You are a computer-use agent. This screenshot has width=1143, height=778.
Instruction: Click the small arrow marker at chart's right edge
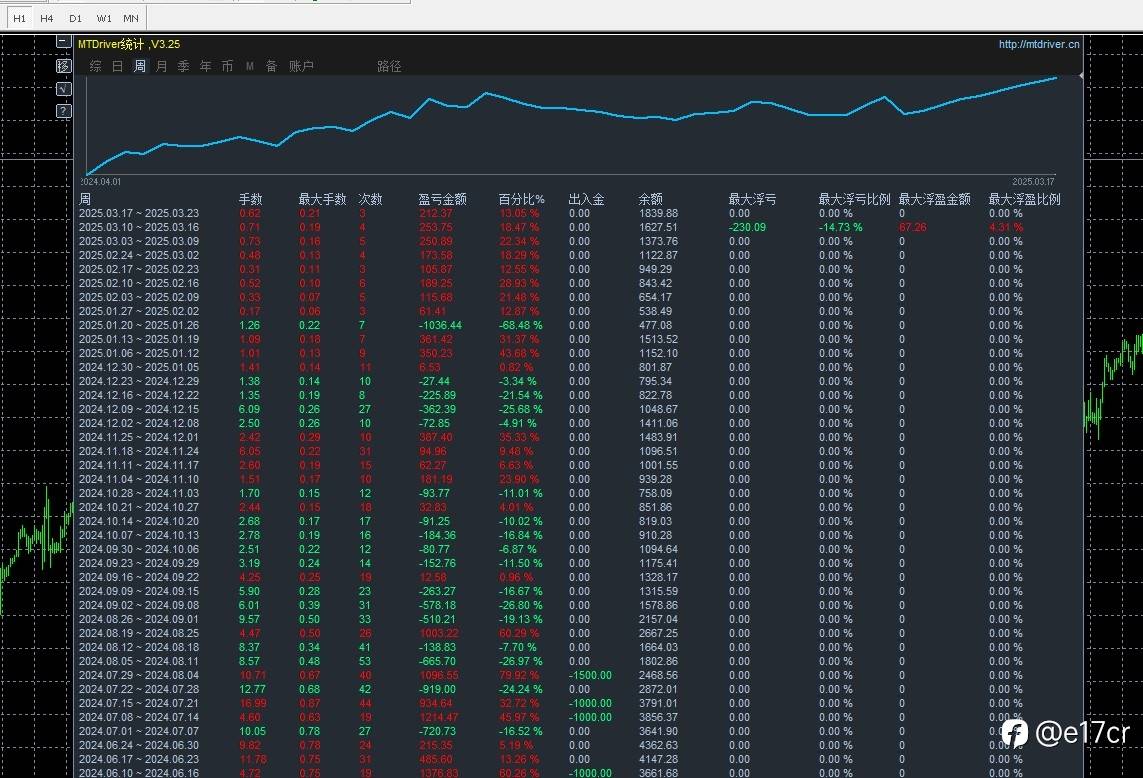point(1080,76)
